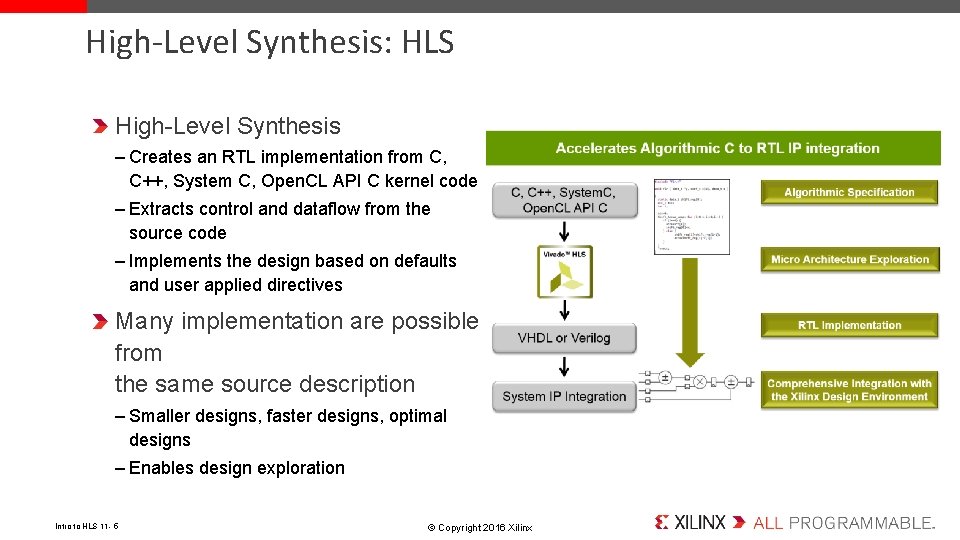This screenshot has width=960, height=540.
Task: Click the red chevron before 'ALL PROGRAMMABLE'
Action: coord(739,522)
